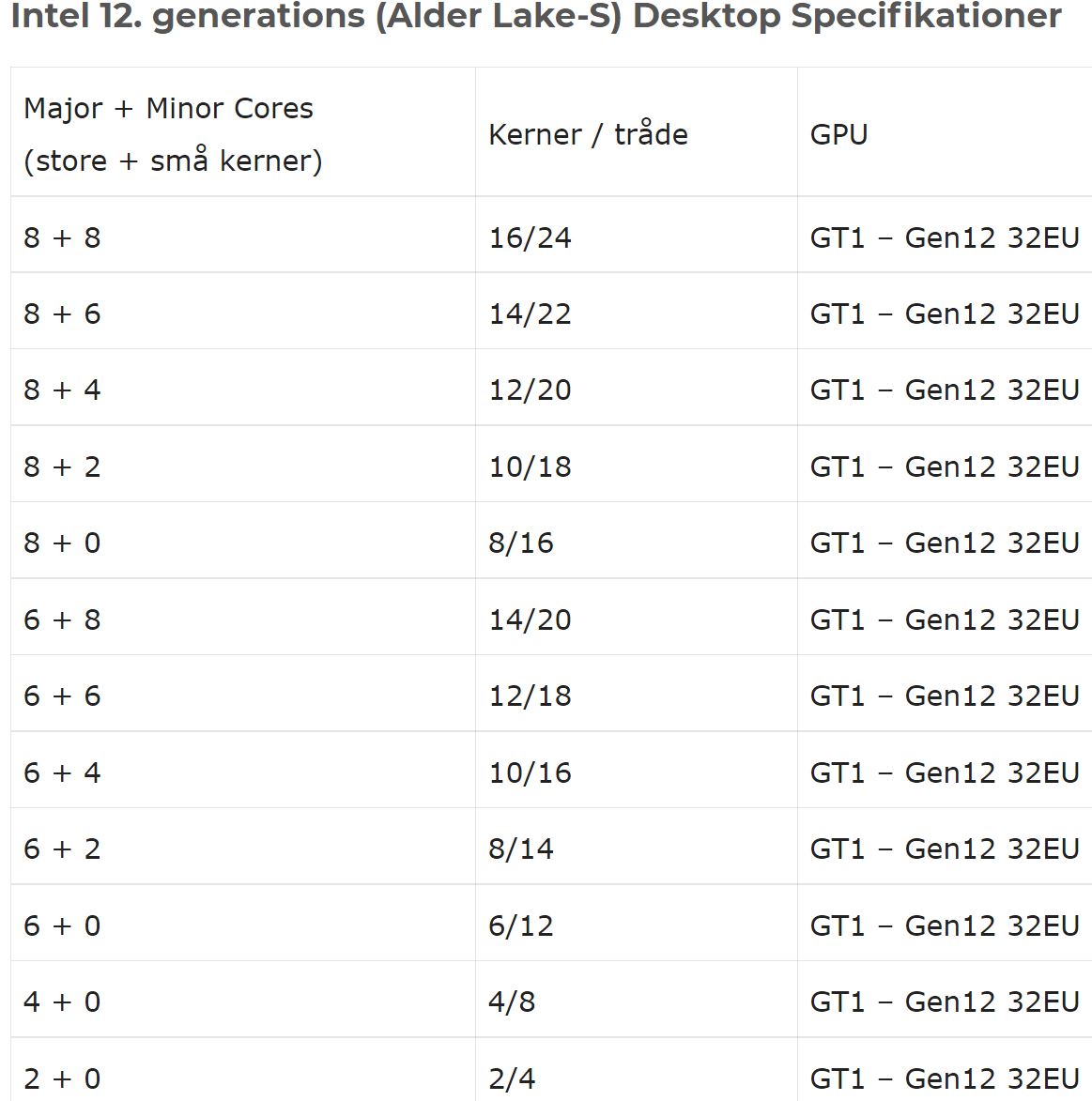The image size is (1092, 1101).
Task: Click the 6/12 threads cell
Action: [x=637, y=924]
